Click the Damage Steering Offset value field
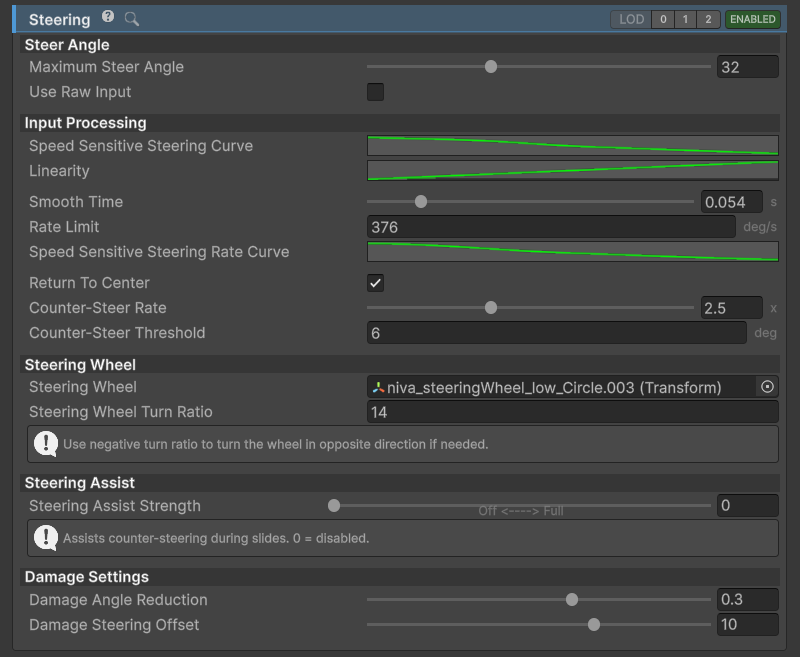The height and width of the screenshot is (657, 800). click(x=747, y=625)
